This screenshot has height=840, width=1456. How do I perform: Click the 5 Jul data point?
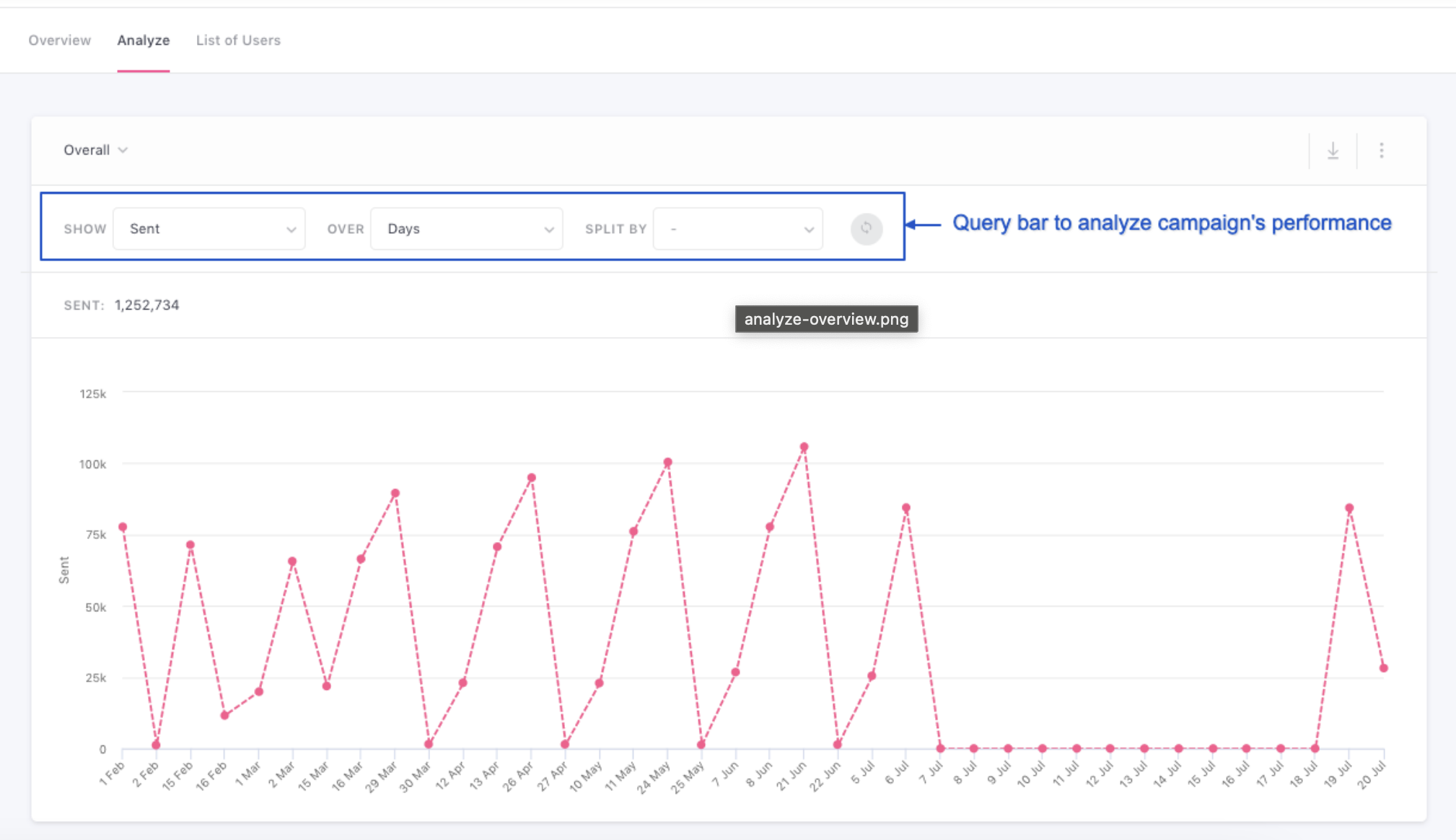point(872,676)
